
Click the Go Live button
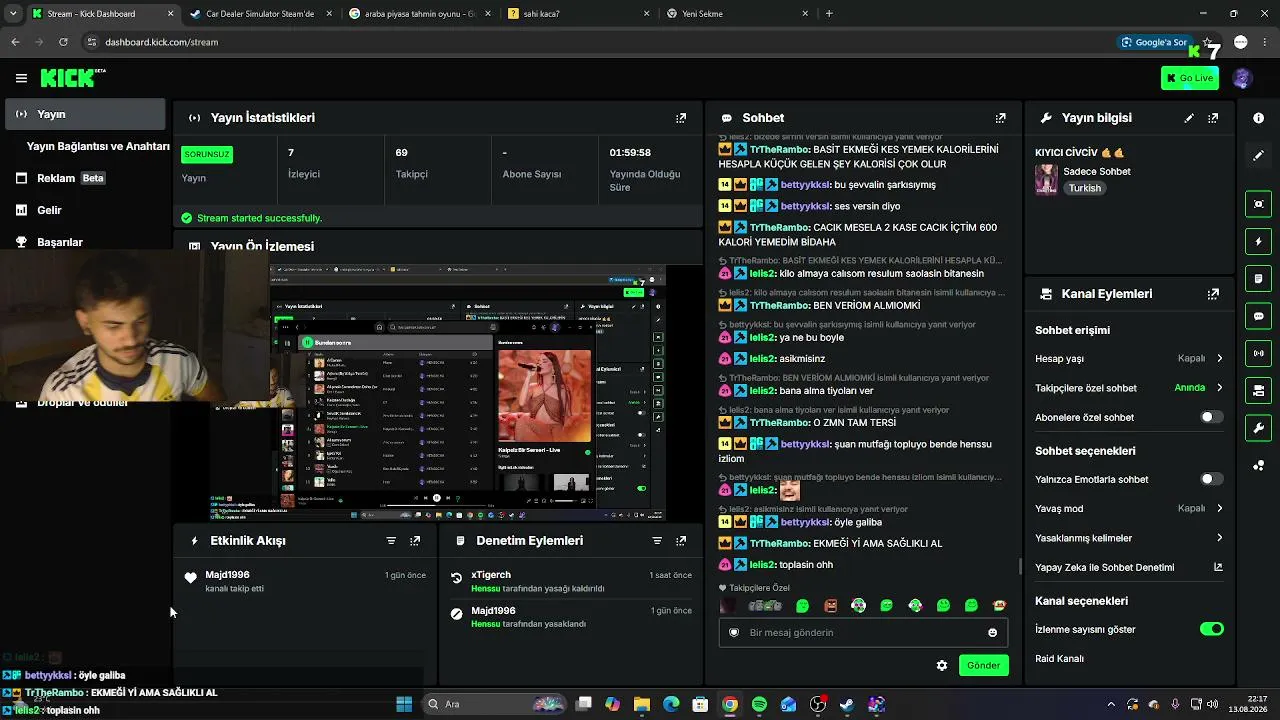[x=1190, y=78]
